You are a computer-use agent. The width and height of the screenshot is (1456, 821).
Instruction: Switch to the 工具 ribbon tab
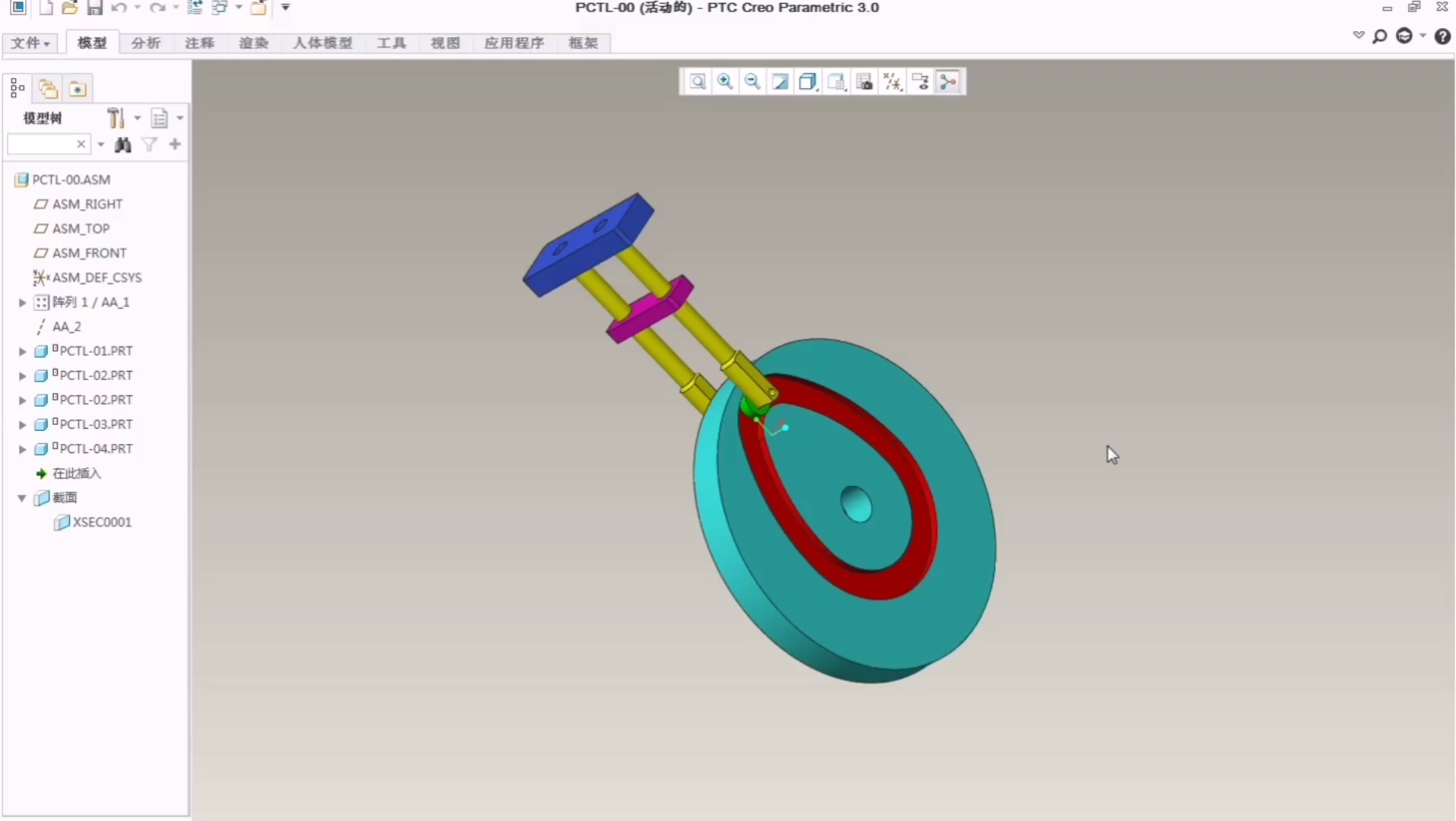(391, 43)
